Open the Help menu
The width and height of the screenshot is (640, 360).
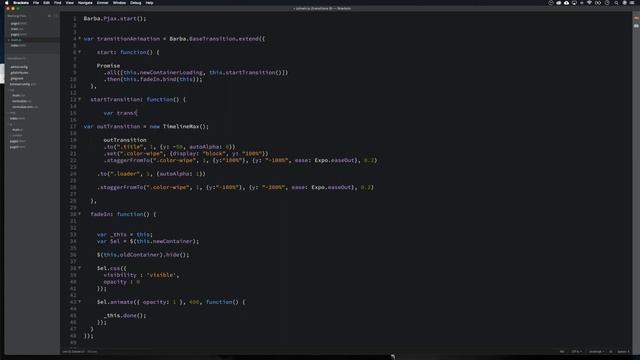coord(149,3)
